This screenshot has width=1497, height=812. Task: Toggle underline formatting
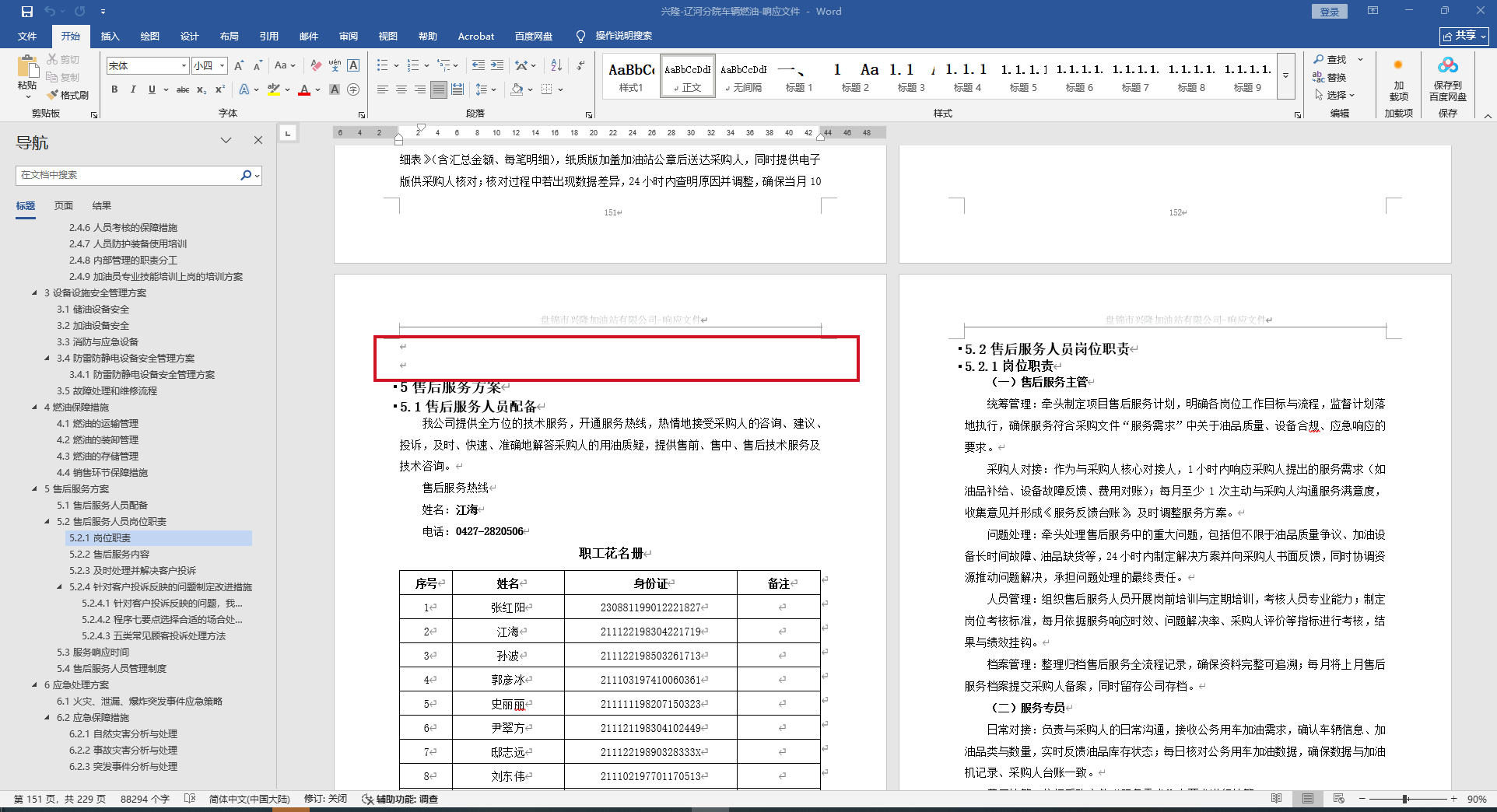tap(152, 89)
